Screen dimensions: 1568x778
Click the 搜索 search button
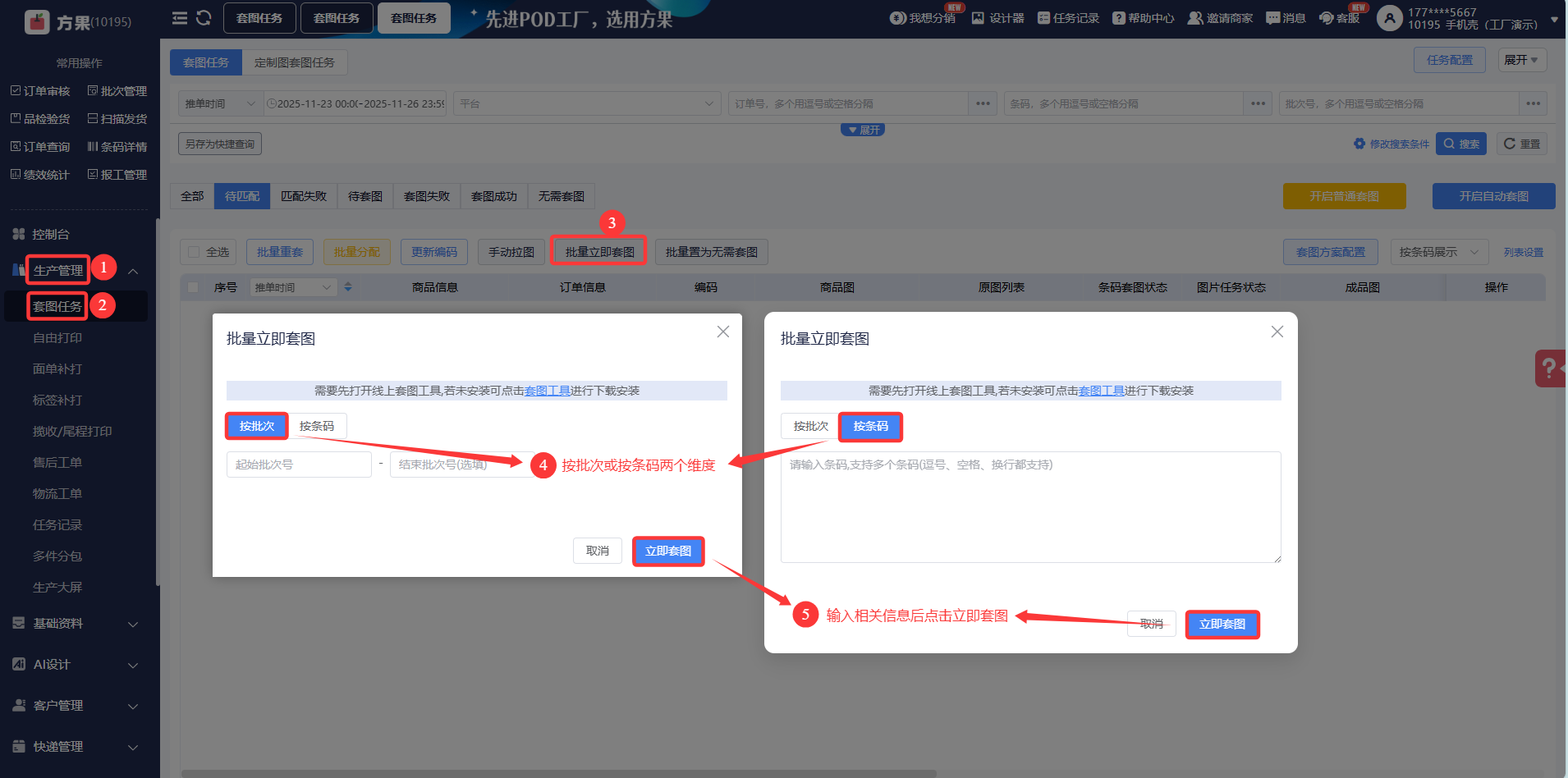pyautogui.click(x=1461, y=144)
